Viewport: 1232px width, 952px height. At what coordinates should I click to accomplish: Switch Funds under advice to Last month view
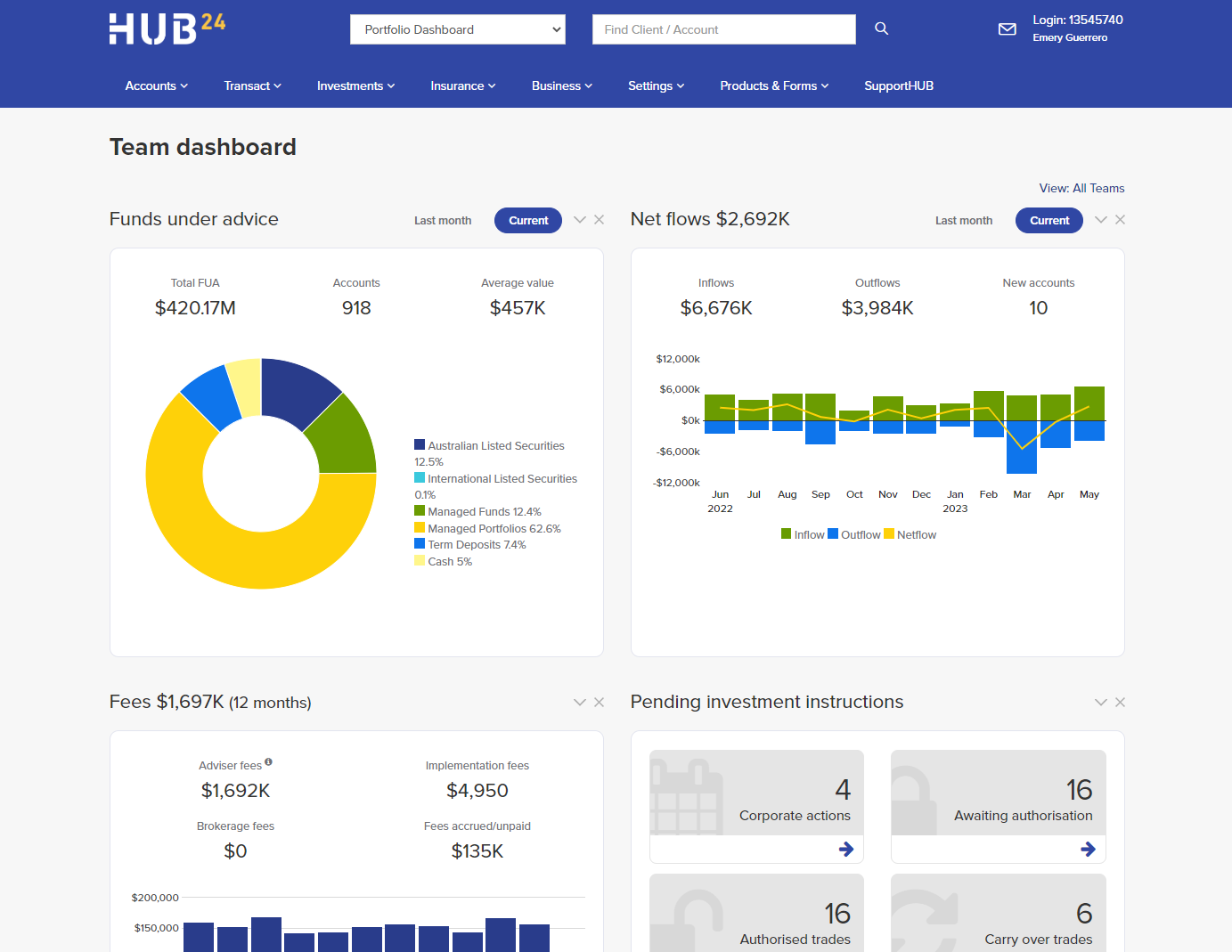point(443,220)
